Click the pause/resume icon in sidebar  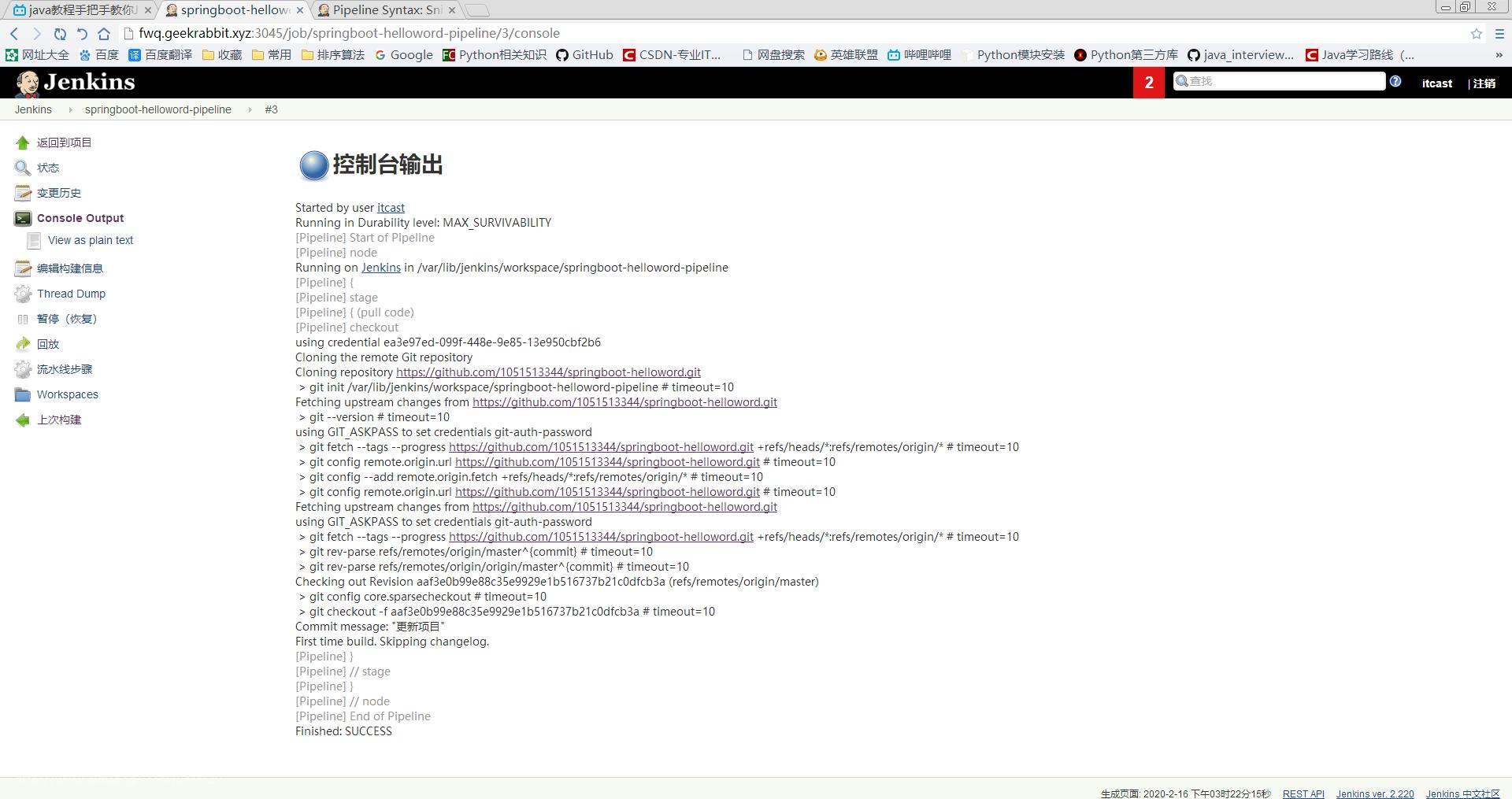23,319
